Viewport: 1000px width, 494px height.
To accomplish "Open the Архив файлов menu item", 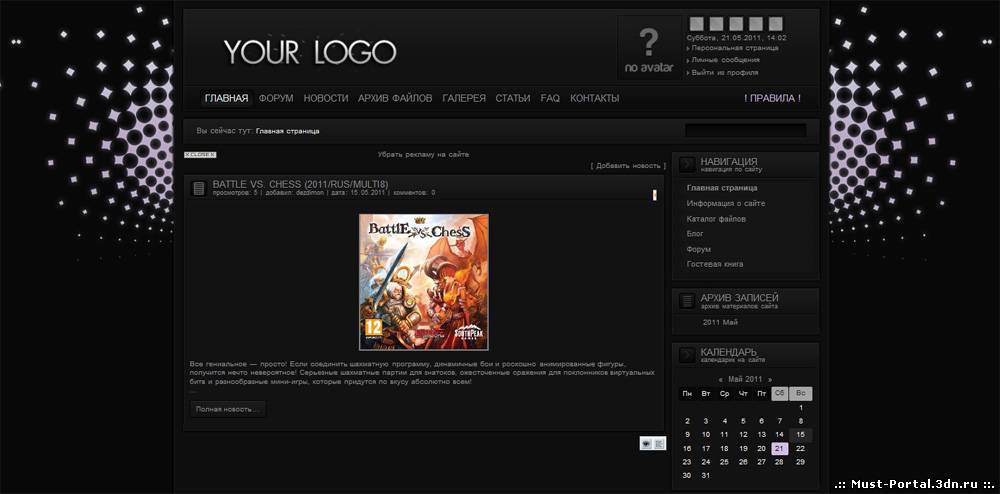I will click(x=395, y=98).
